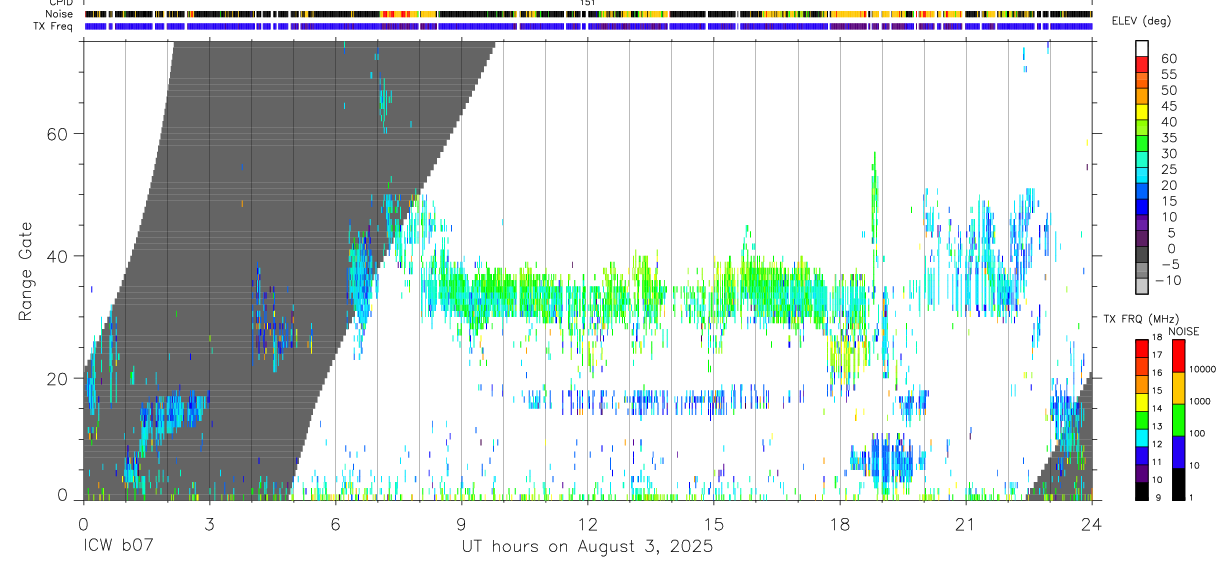Click the 35 label on ELEV colorbar
This screenshot has width=1228, height=567.
(x=1169, y=138)
